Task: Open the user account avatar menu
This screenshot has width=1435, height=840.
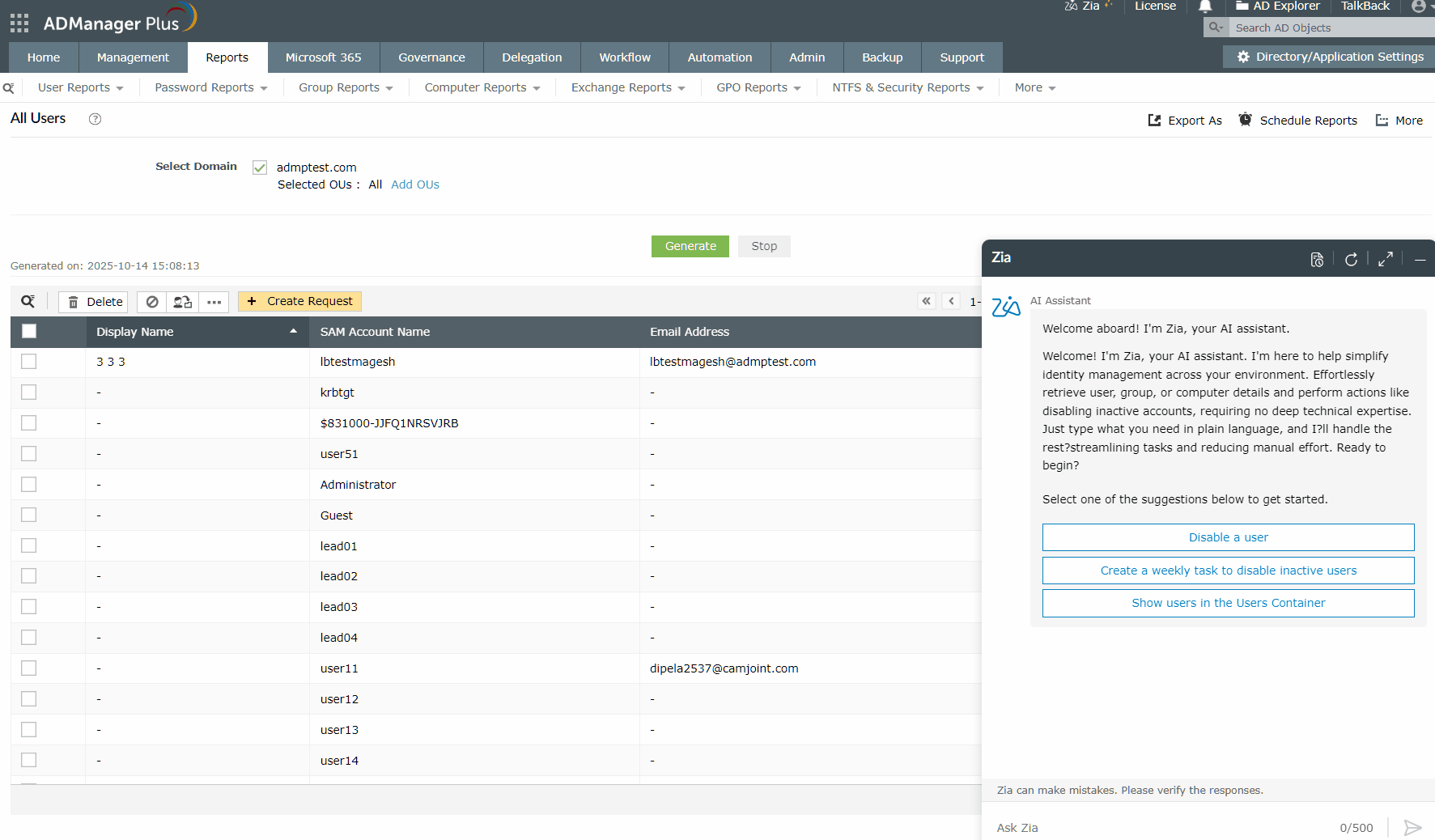Action: click(1419, 6)
